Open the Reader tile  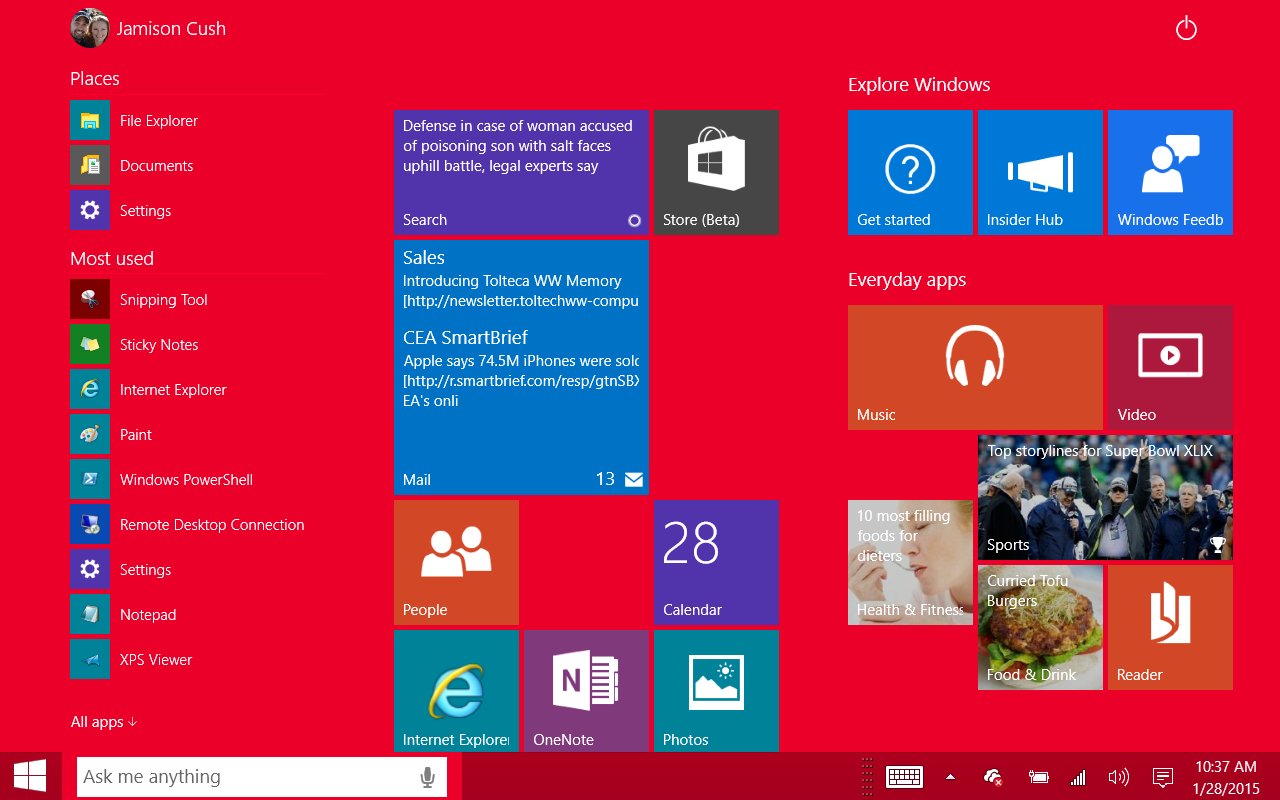point(1170,627)
